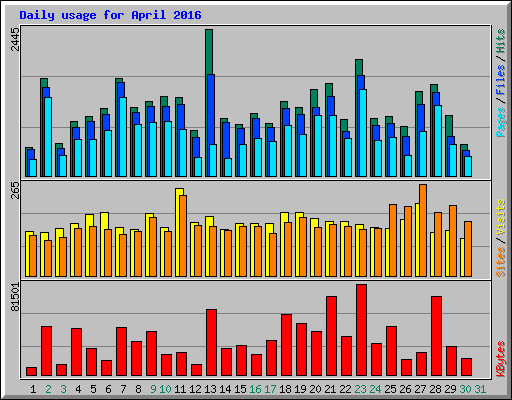Click the red KBytes legend label

[500, 359]
